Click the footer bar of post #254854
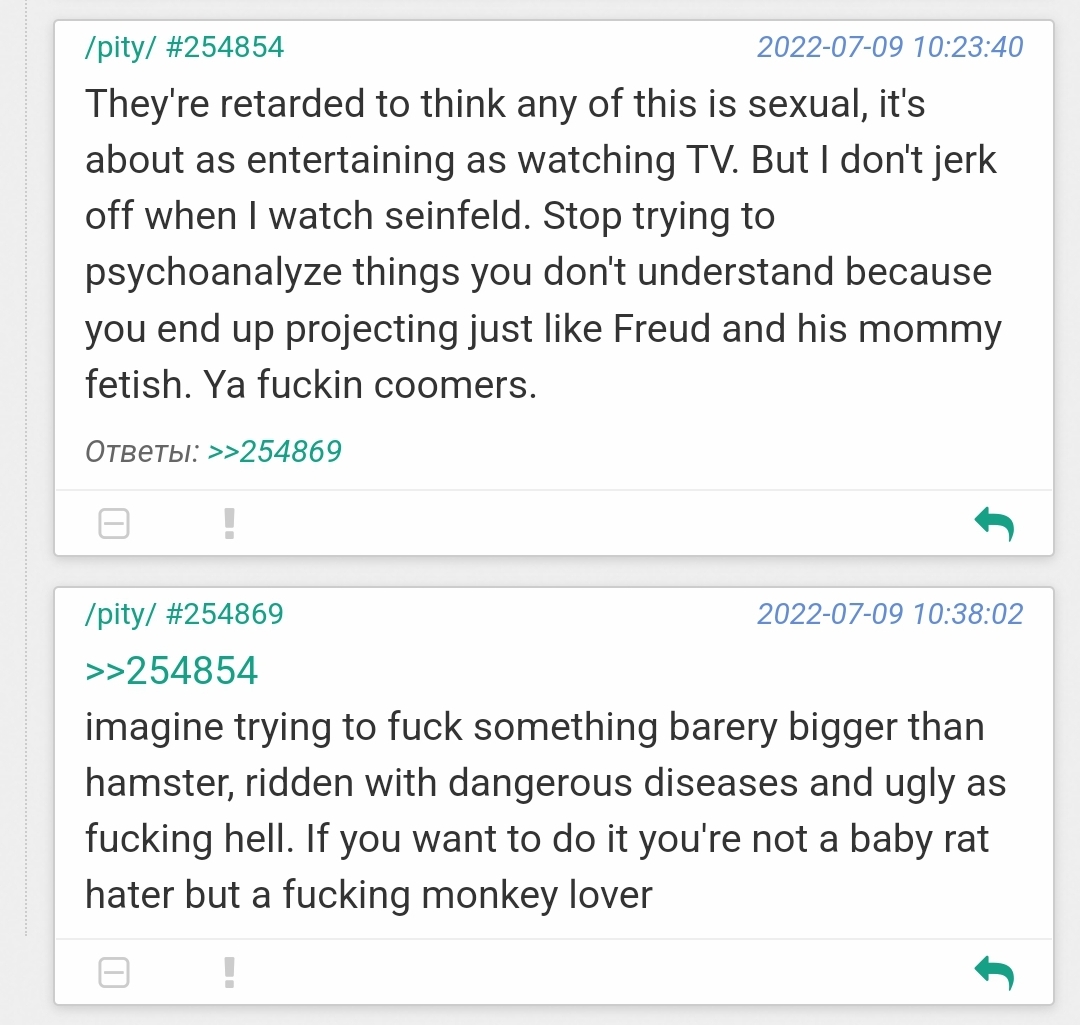Image resolution: width=1080 pixels, height=1025 pixels. pyautogui.click(x=600, y=523)
